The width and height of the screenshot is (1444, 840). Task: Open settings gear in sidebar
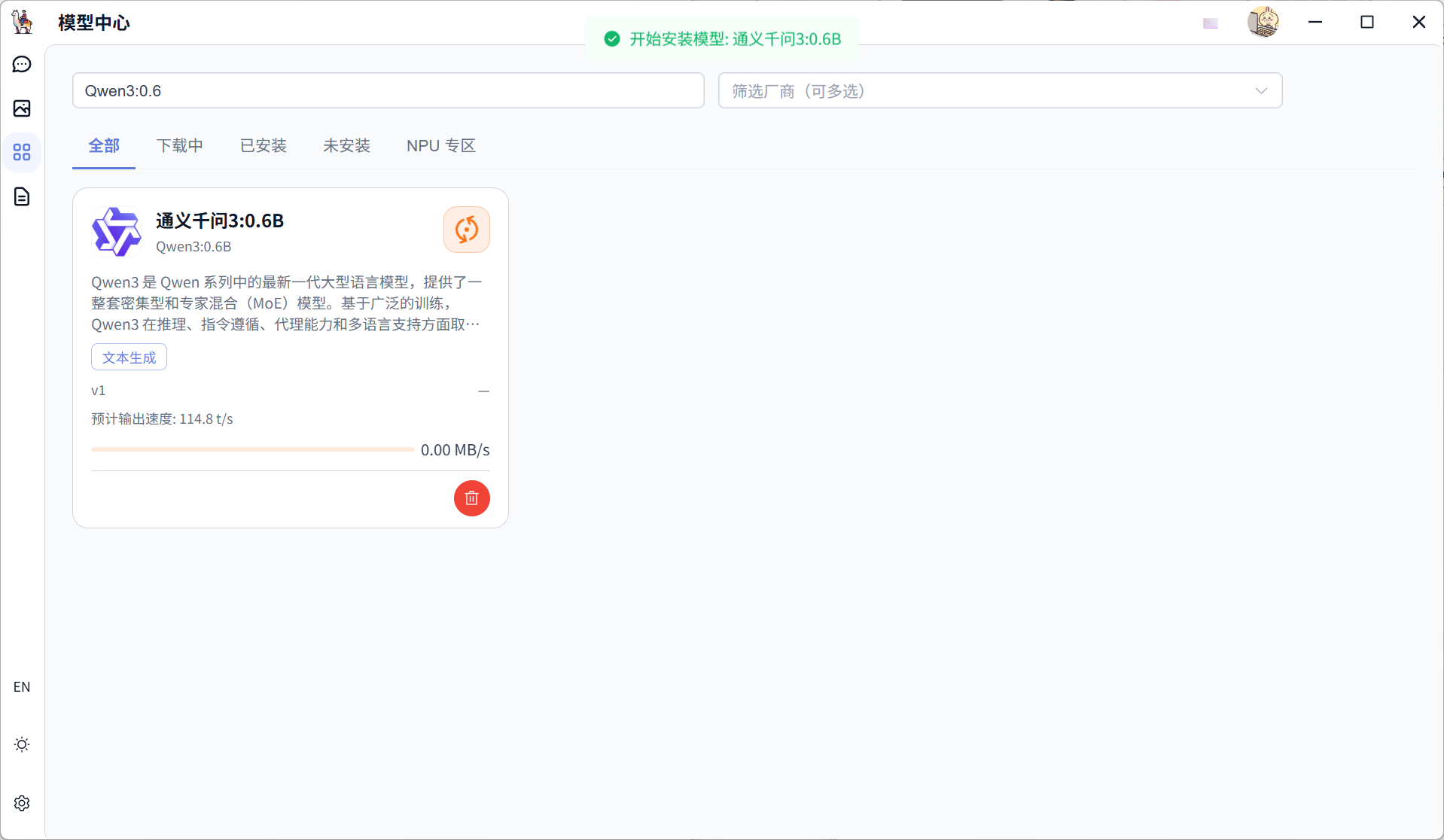[22, 803]
